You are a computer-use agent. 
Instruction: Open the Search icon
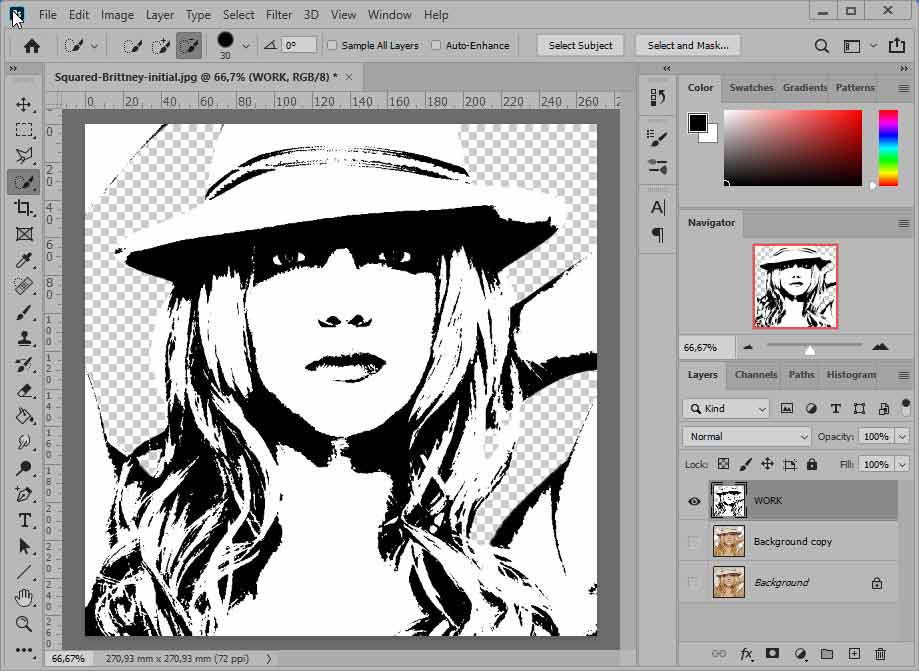coord(822,46)
